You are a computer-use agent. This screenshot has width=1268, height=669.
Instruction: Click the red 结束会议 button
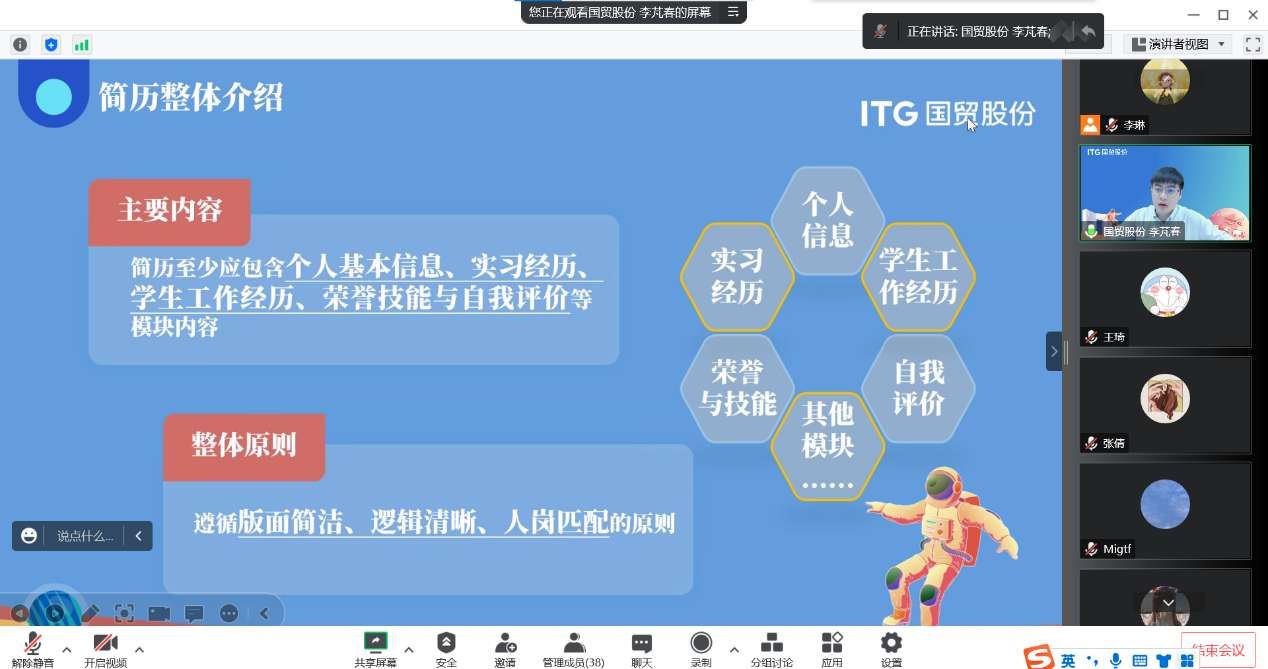pyautogui.click(x=1218, y=650)
